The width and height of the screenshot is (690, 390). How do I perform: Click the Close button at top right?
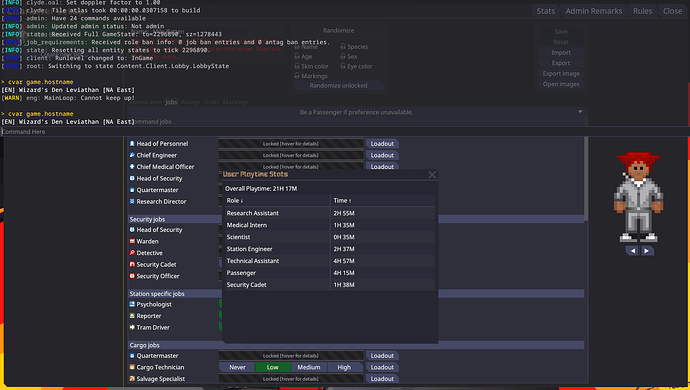[672, 11]
